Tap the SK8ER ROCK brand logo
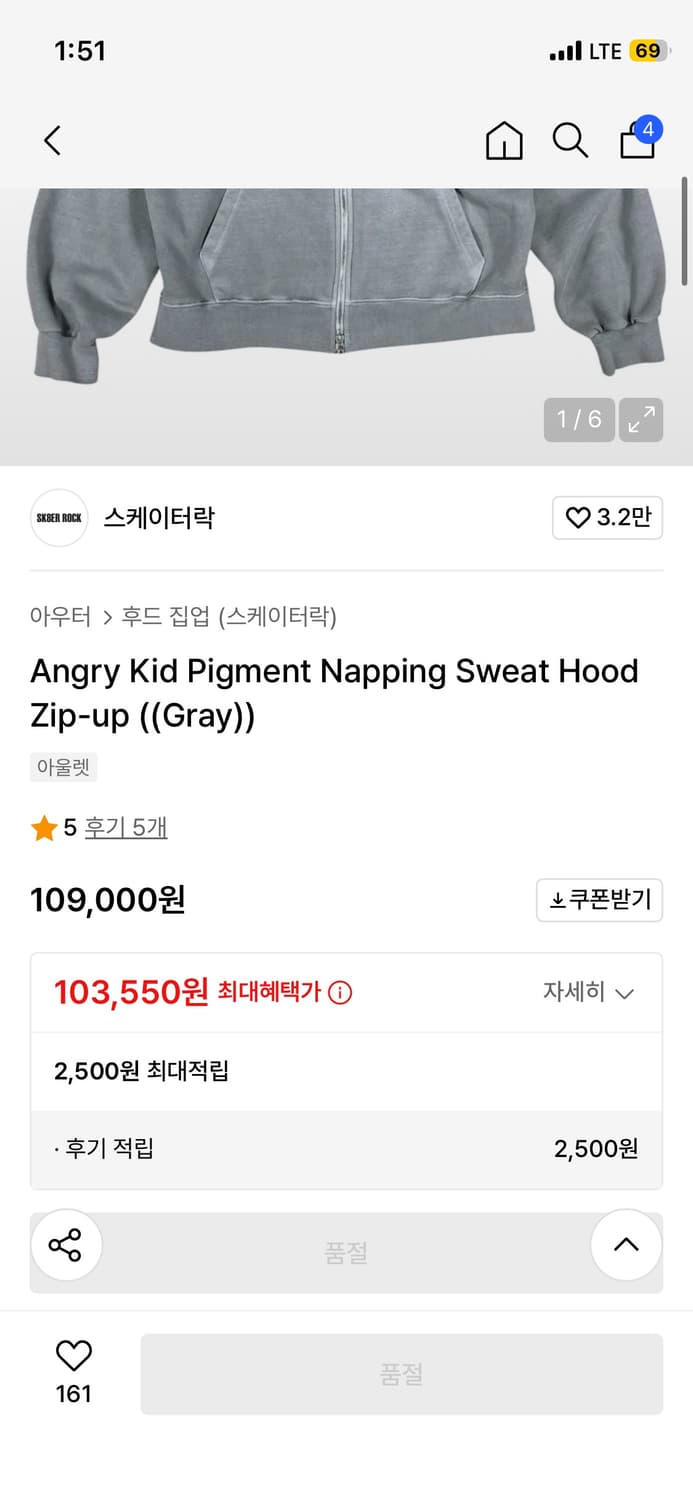 point(58,518)
